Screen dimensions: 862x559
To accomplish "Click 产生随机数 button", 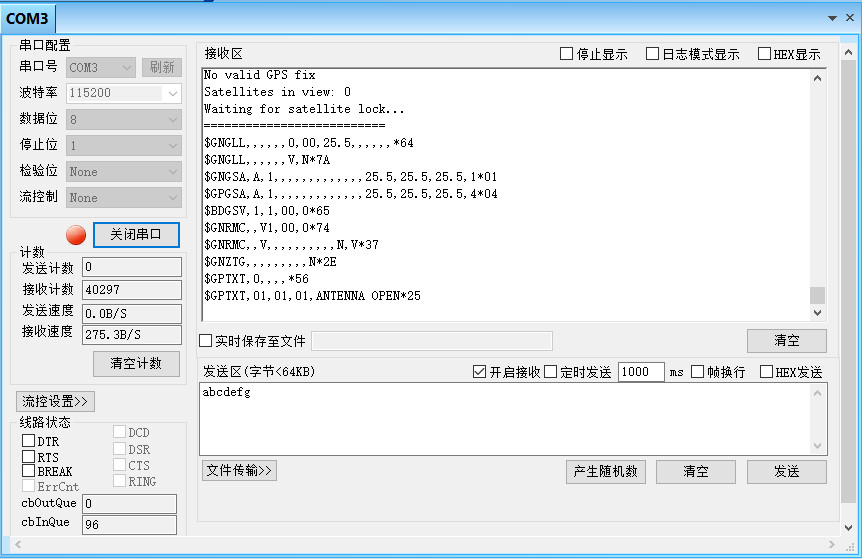I will point(606,472).
